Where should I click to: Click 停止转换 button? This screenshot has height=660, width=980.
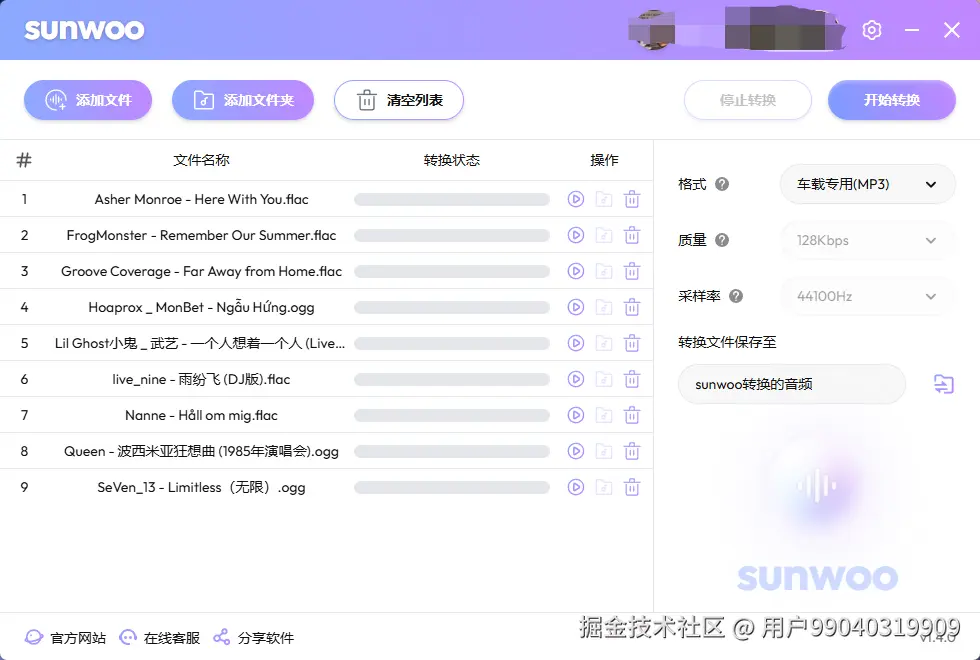pos(748,100)
